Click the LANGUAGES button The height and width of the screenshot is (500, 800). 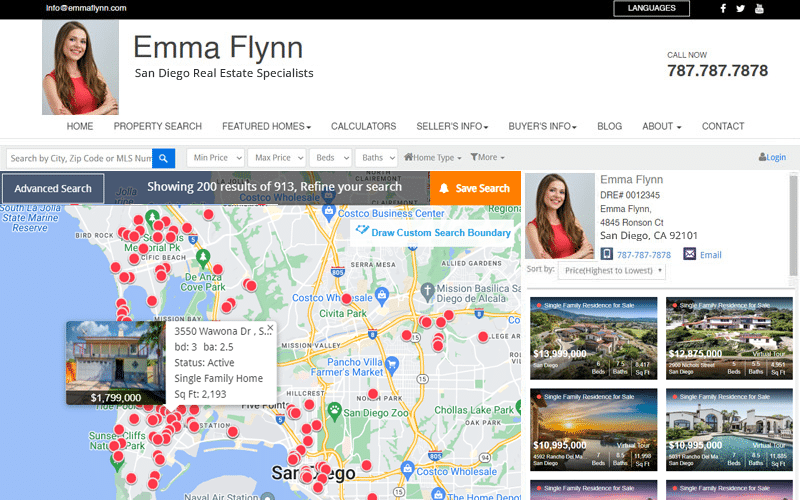pos(651,8)
